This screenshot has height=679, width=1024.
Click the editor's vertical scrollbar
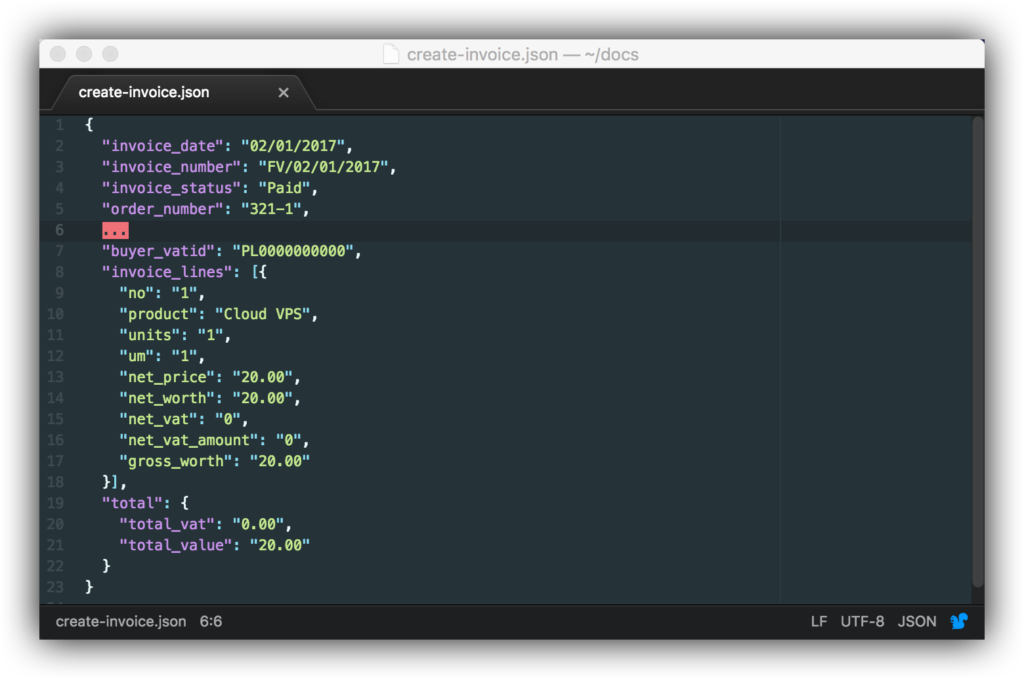point(978,350)
